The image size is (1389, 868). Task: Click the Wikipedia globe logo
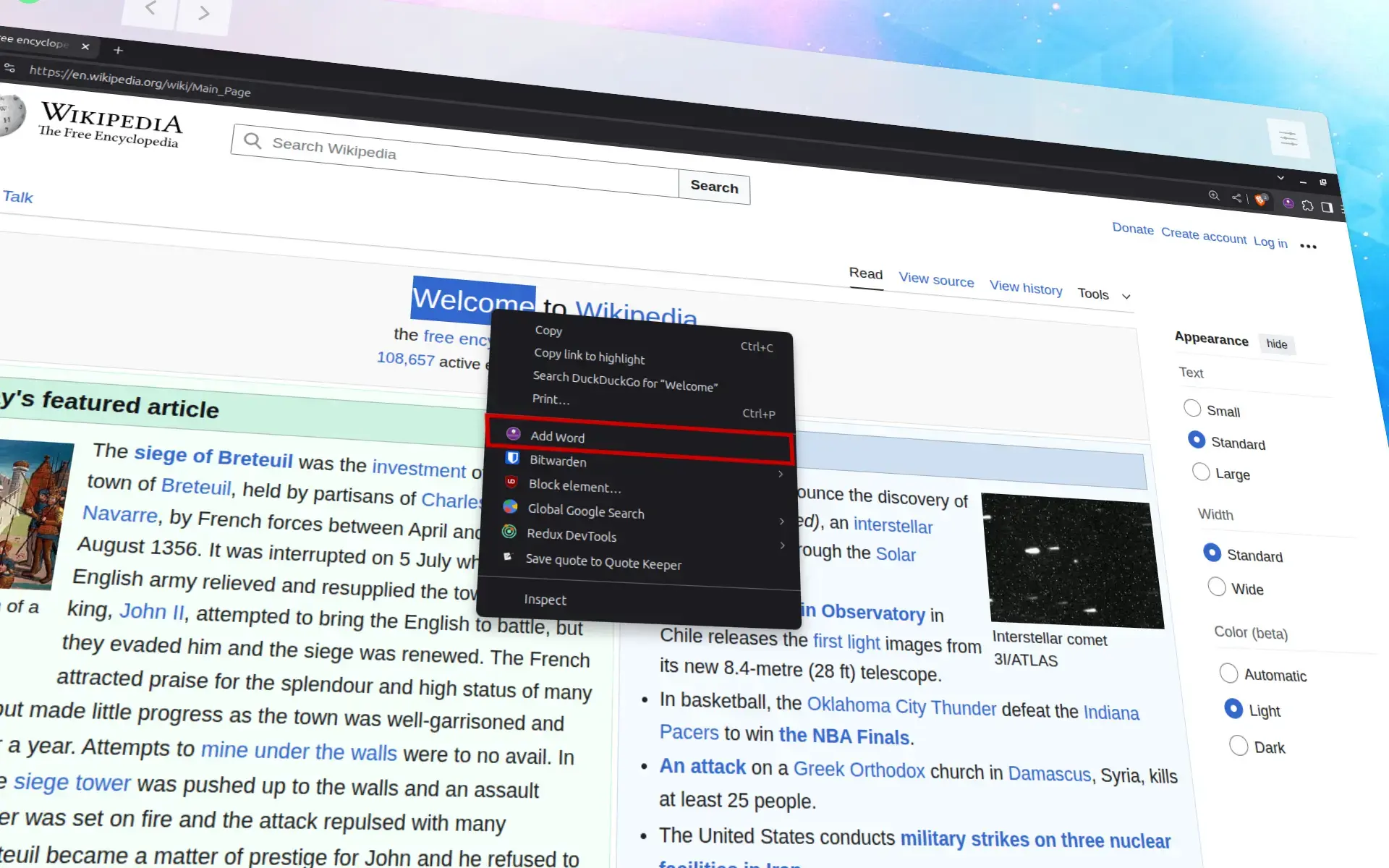click(10, 116)
